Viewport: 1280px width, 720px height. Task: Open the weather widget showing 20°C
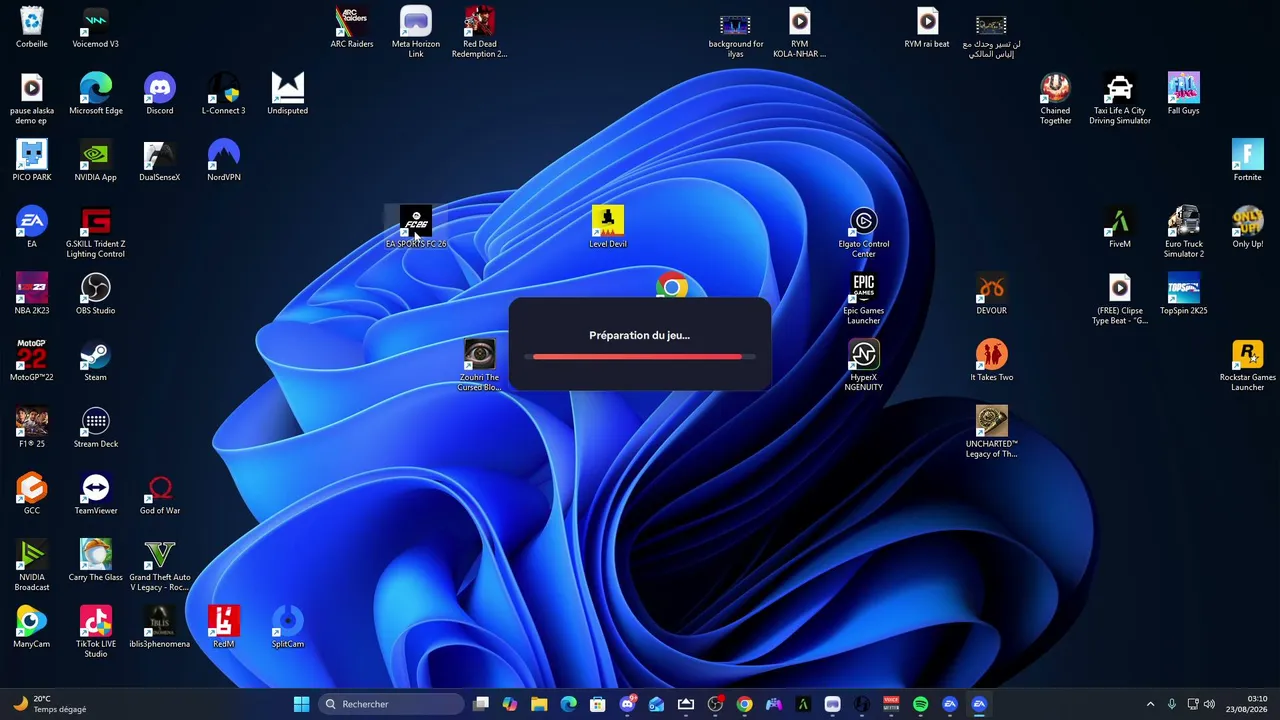[x=50, y=704]
